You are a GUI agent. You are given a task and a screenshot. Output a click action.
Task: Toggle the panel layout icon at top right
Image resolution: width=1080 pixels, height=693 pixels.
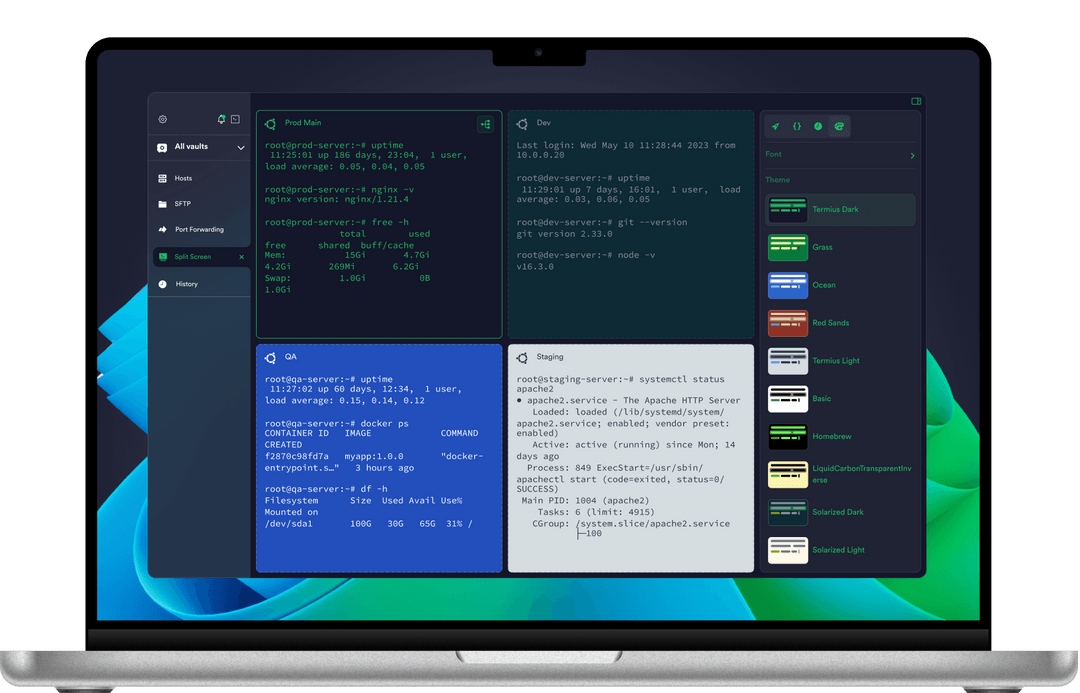[916, 101]
